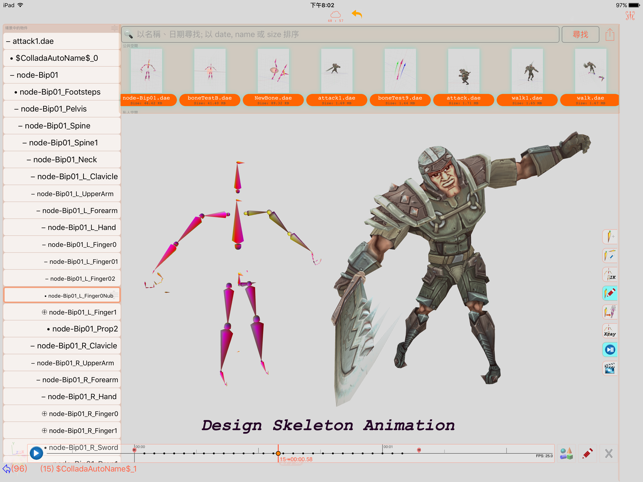Toggle the highlighted bone eraser tool
643x482 pixels.
(609, 293)
